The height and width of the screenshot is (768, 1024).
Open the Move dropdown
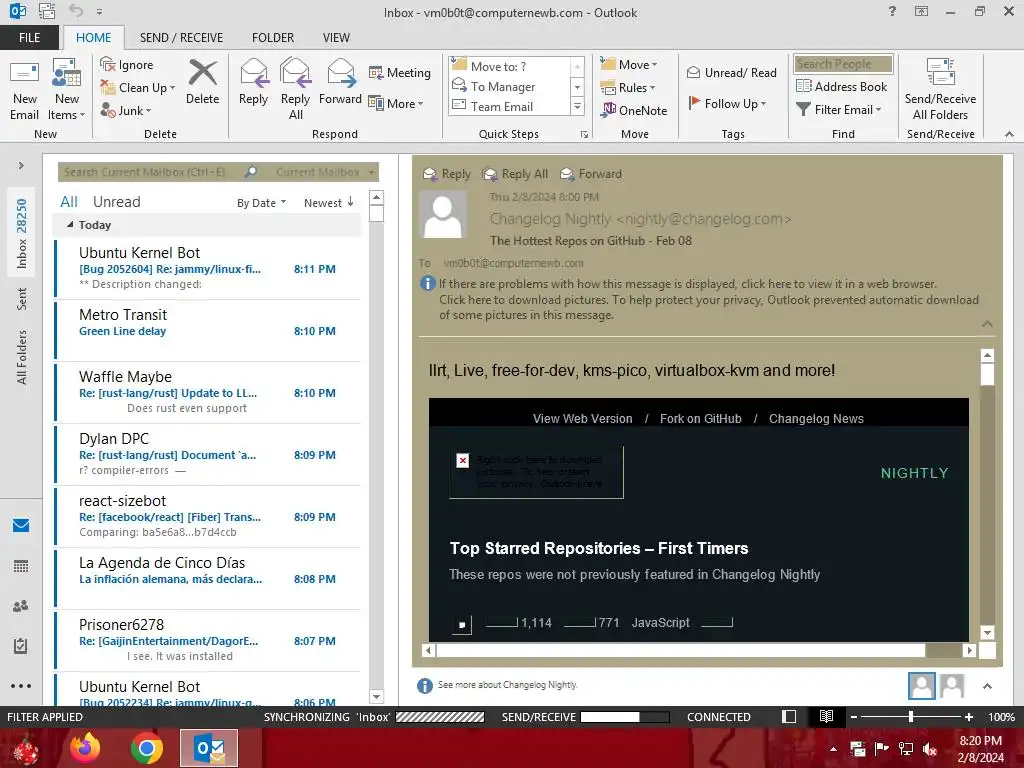point(629,64)
